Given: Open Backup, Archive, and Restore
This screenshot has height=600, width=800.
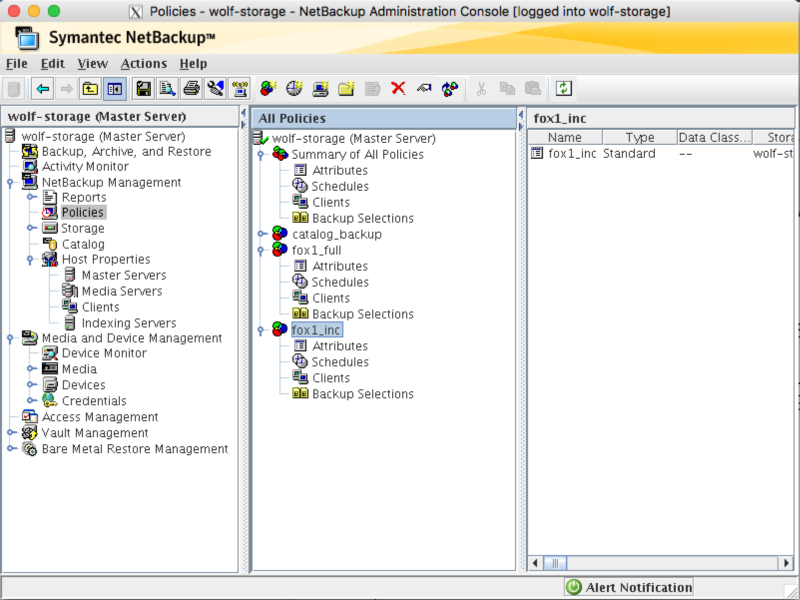Looking at the screenshot, I should [126, 152].
